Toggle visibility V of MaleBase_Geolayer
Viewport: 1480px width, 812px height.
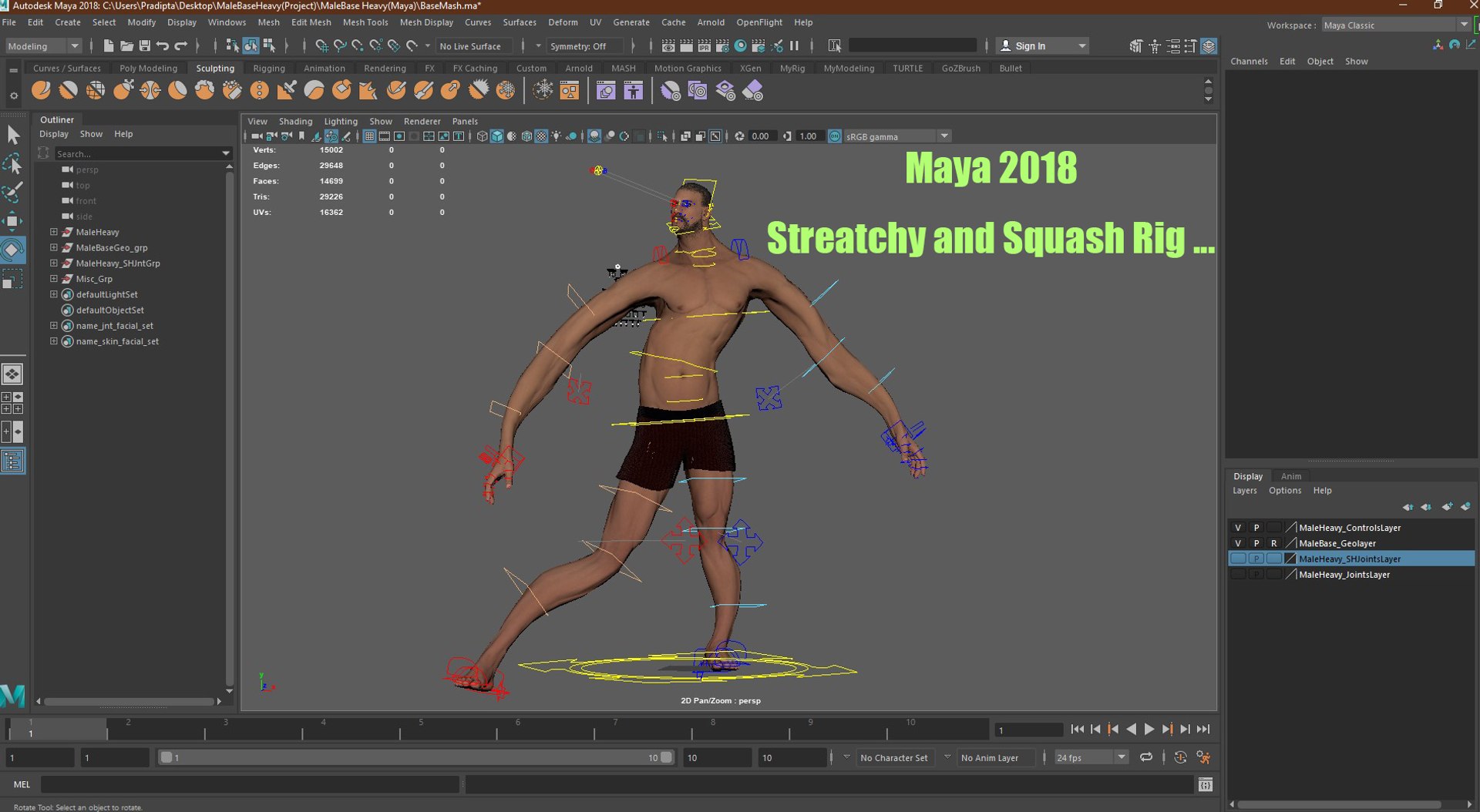(1238, 543)
